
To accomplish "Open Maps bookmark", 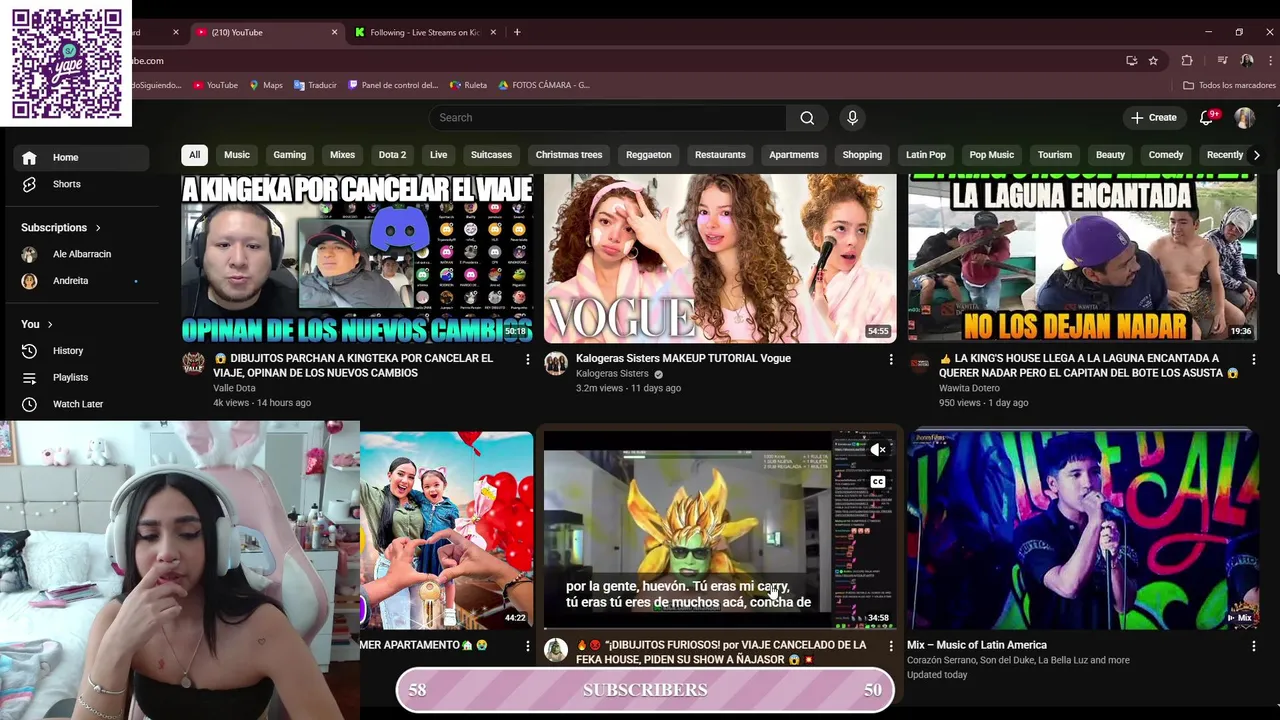I will 266,85.
